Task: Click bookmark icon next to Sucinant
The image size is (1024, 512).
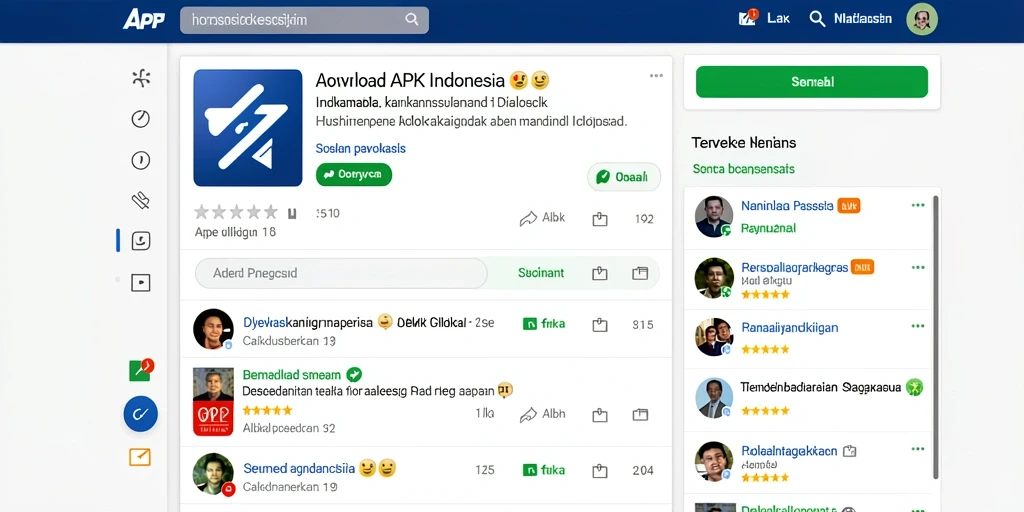Action: pyautogui.click(x=600, y=273)
